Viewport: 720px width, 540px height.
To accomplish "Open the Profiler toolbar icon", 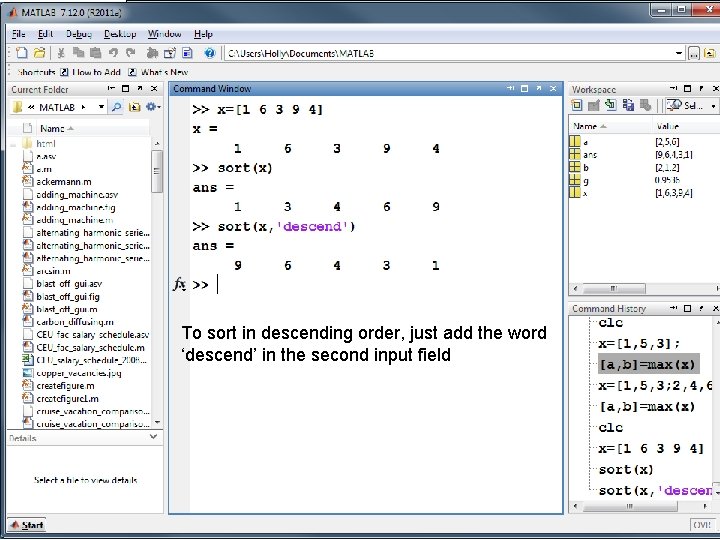I will [x=187, y=53].
